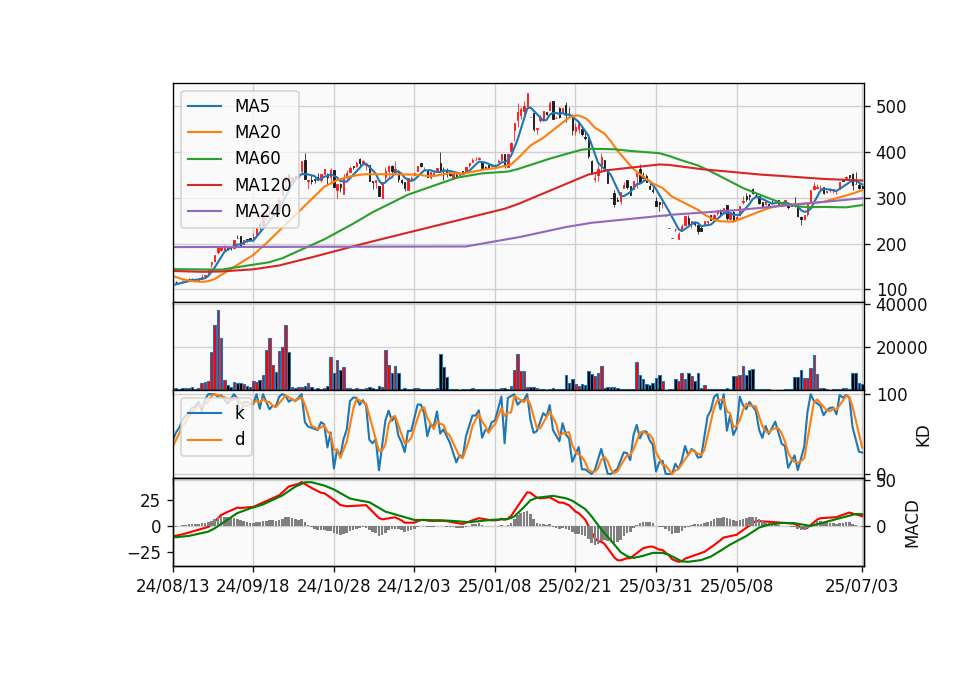Click the 500 price axis tick
This screenshot has width=960, height=690.
point(891,107)
